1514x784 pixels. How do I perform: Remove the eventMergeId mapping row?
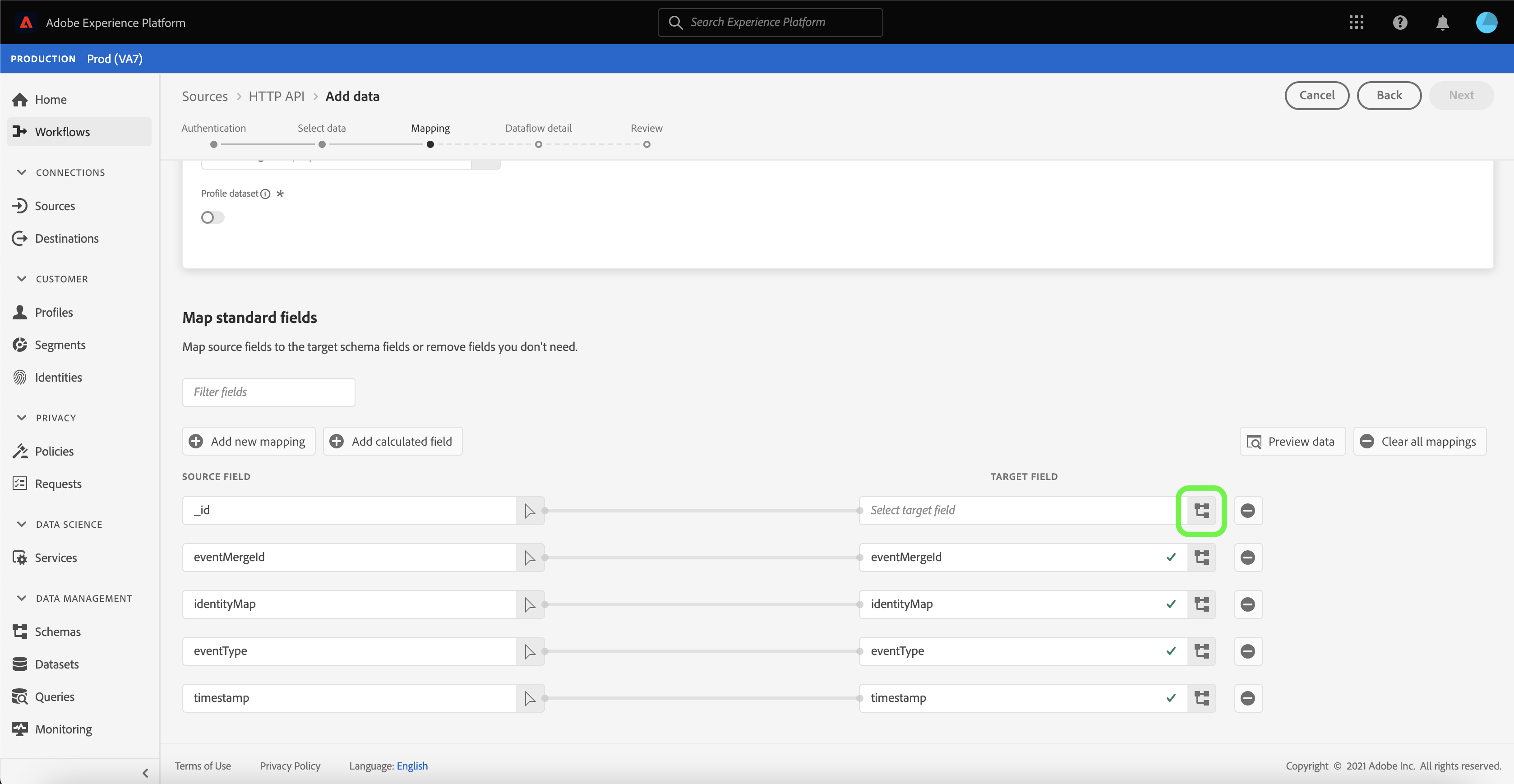[x=1248, y=557]
